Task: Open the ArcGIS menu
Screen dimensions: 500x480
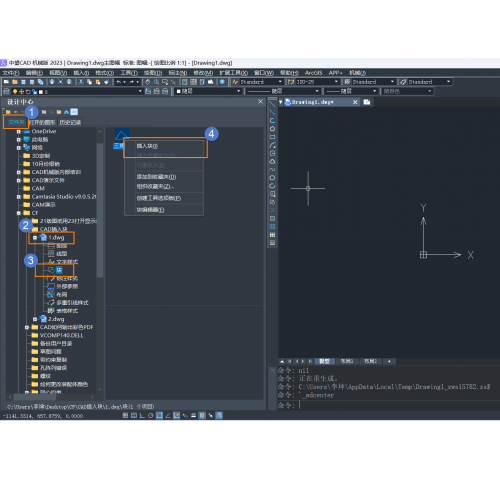Action: pos(313,73)
